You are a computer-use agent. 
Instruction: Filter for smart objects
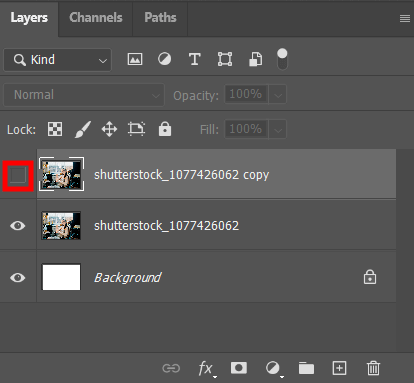(x=256, y=60)
